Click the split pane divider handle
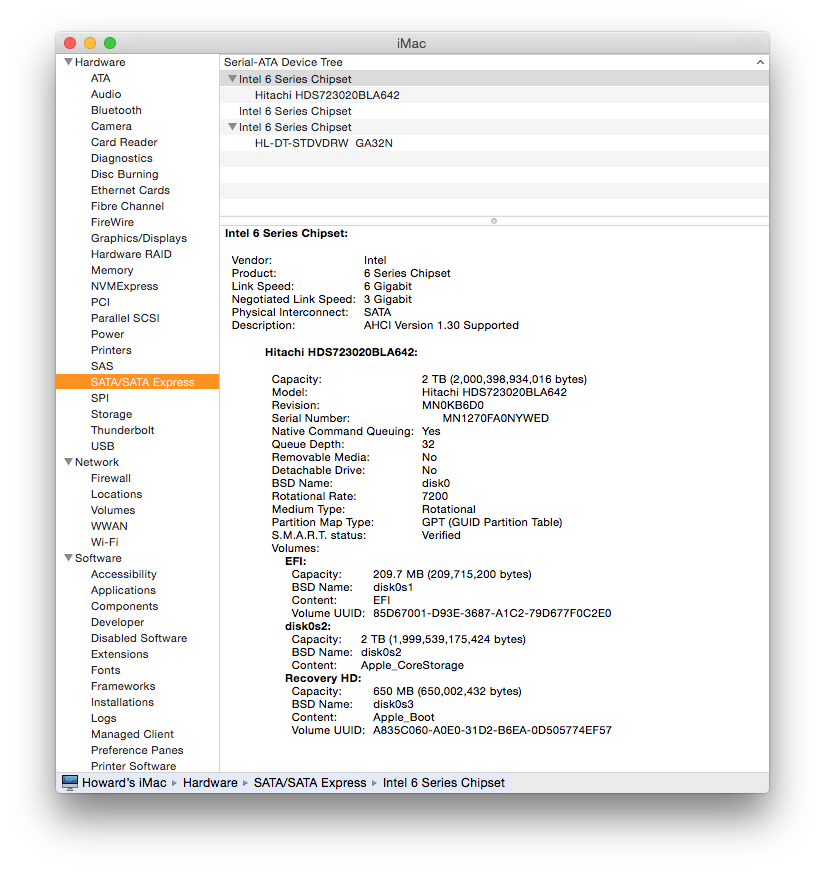The width and height of the screenshot is (825, 873). pyautogui.click(x=494, y=220)
